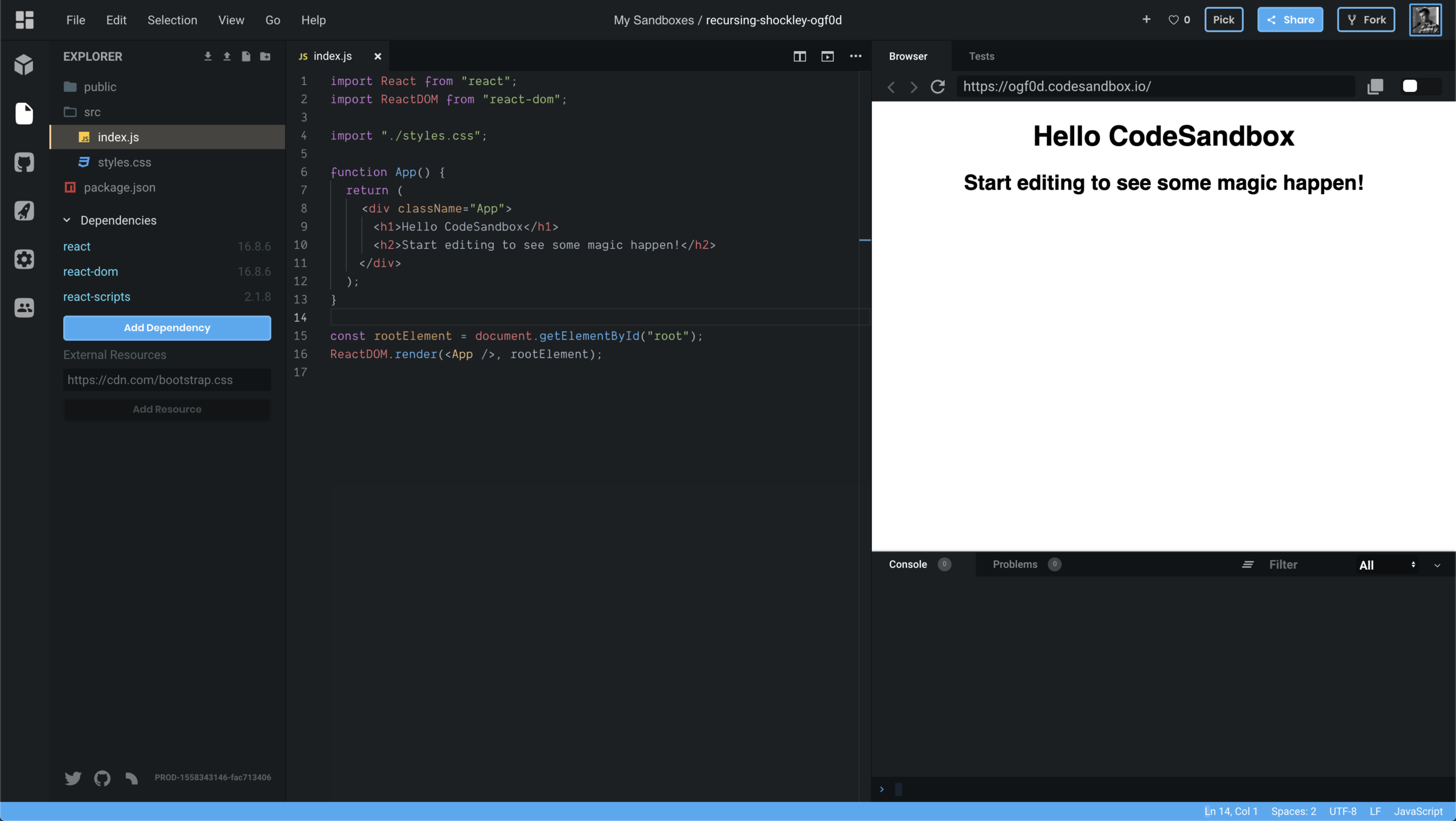Click the Fork button
Image resolution: width=1456 pixels, height=821 pixels.
[x=1365, y=20]
